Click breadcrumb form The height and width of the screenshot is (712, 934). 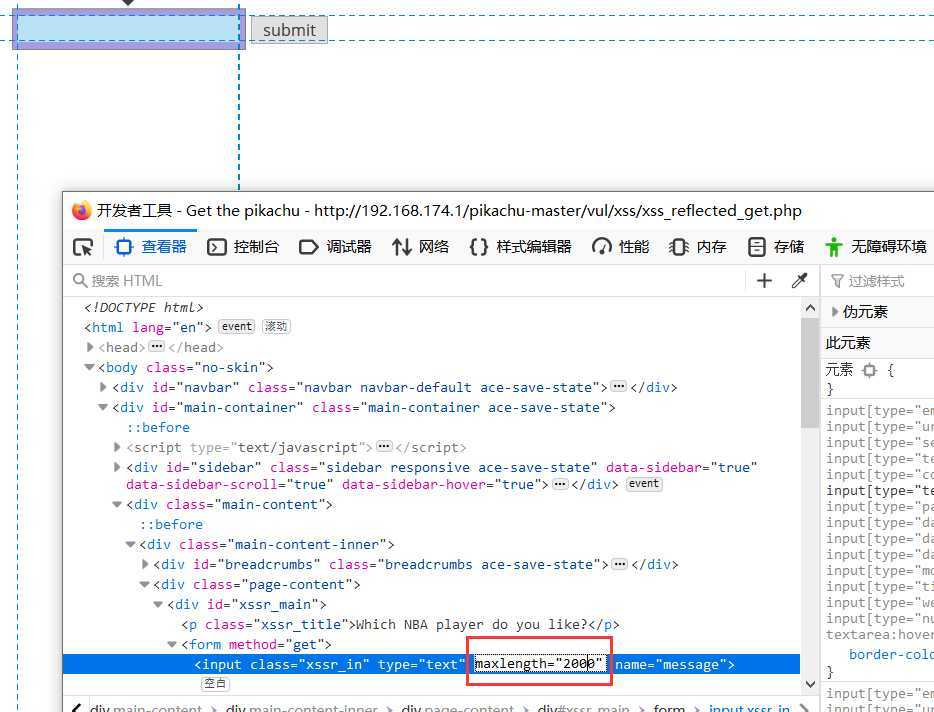[669, 708]
